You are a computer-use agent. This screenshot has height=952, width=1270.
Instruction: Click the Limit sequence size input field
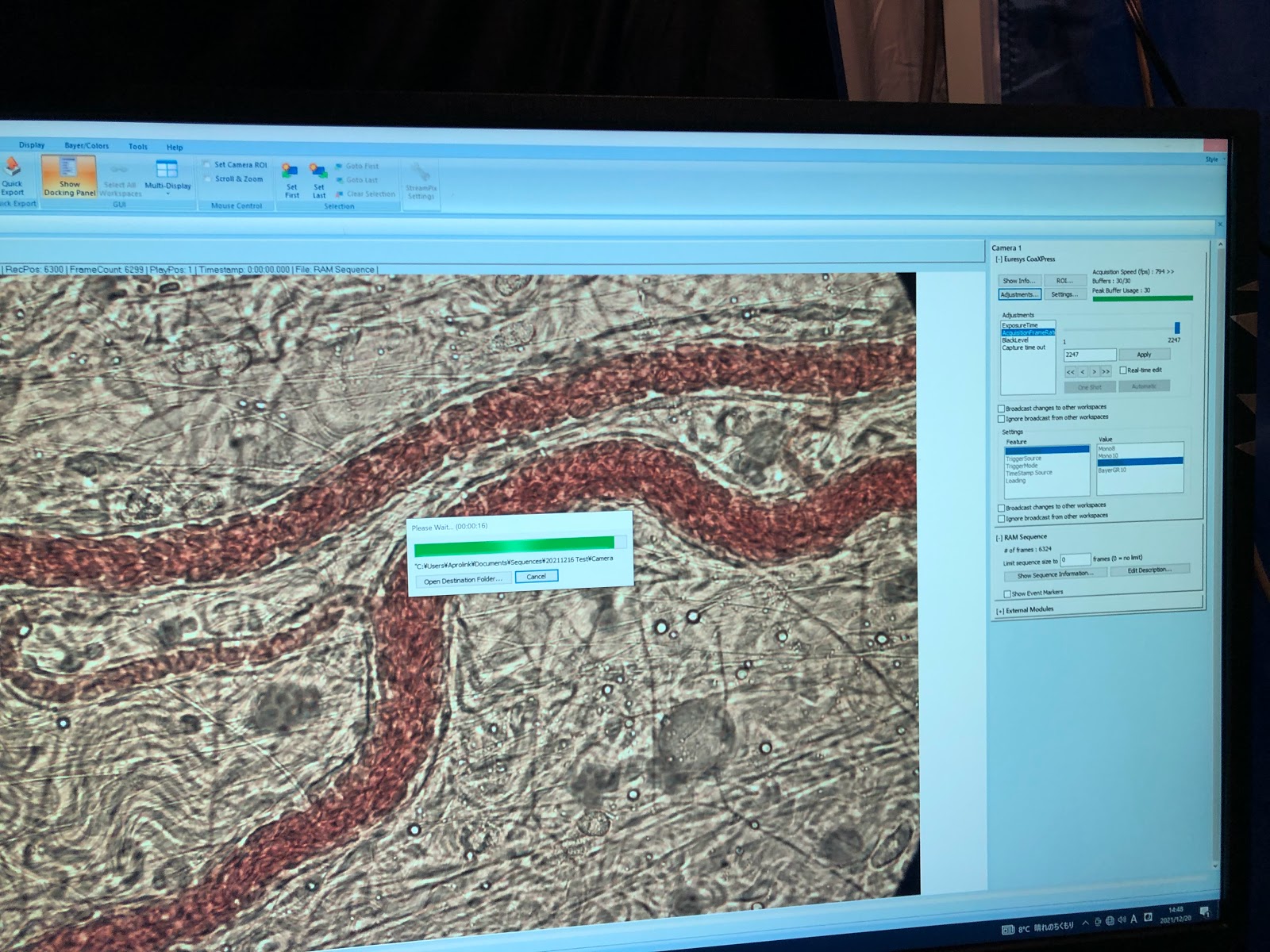coord(1076,559)
